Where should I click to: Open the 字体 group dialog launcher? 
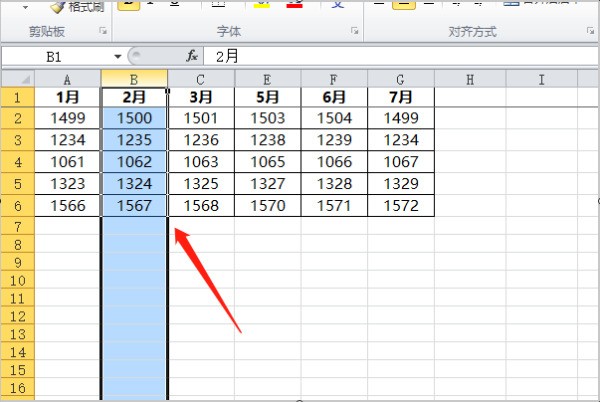point(355,31)
